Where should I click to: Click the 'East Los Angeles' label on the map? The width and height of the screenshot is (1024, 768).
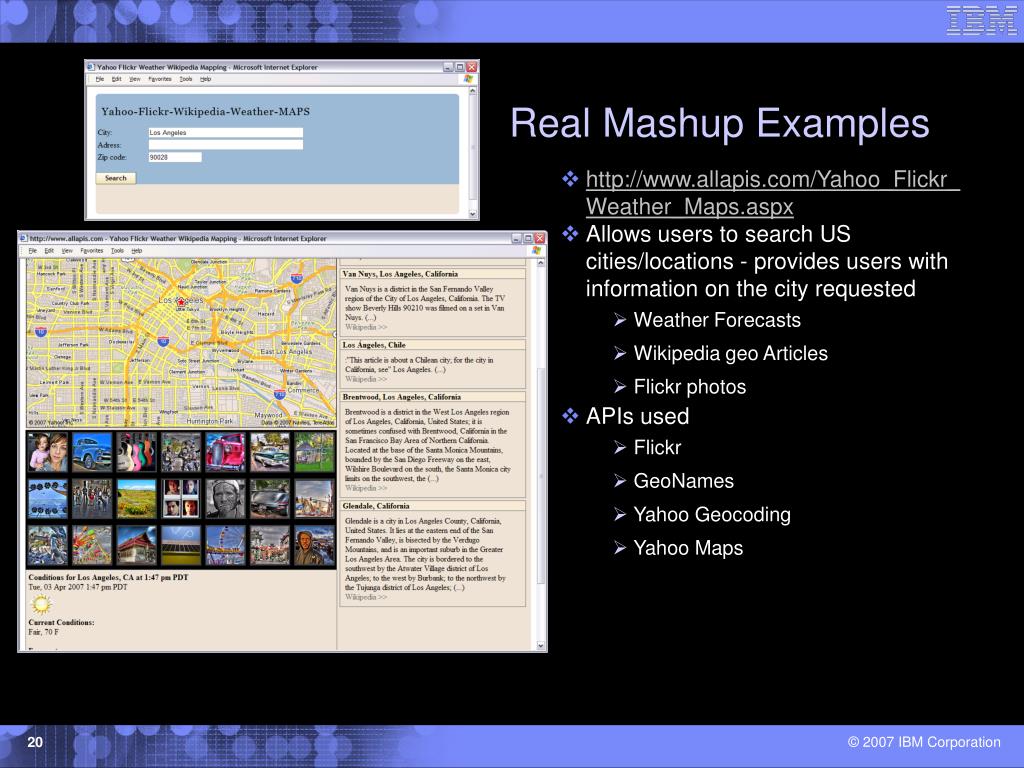point(286,351)
